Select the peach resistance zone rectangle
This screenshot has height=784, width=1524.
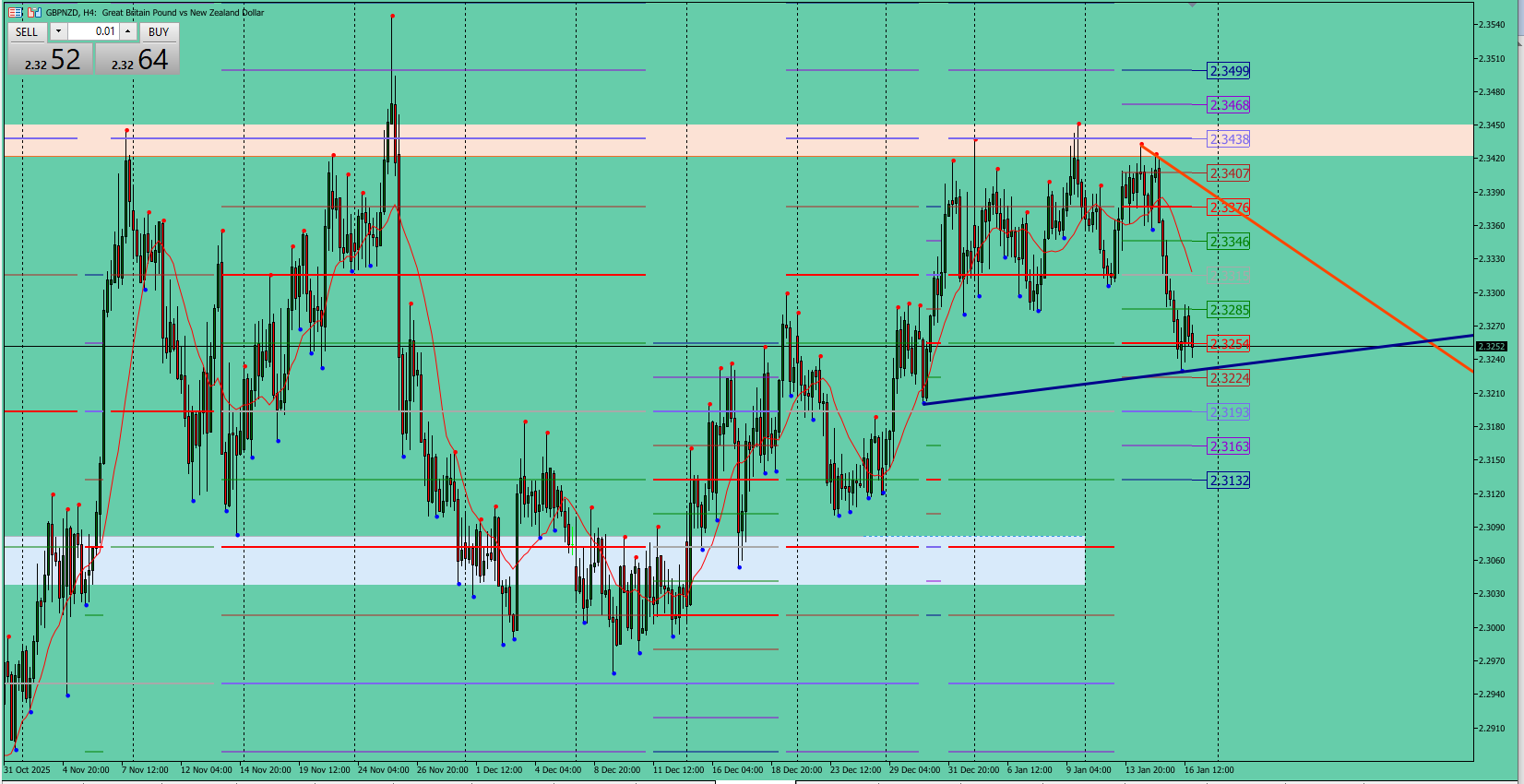tap(738, 140)
